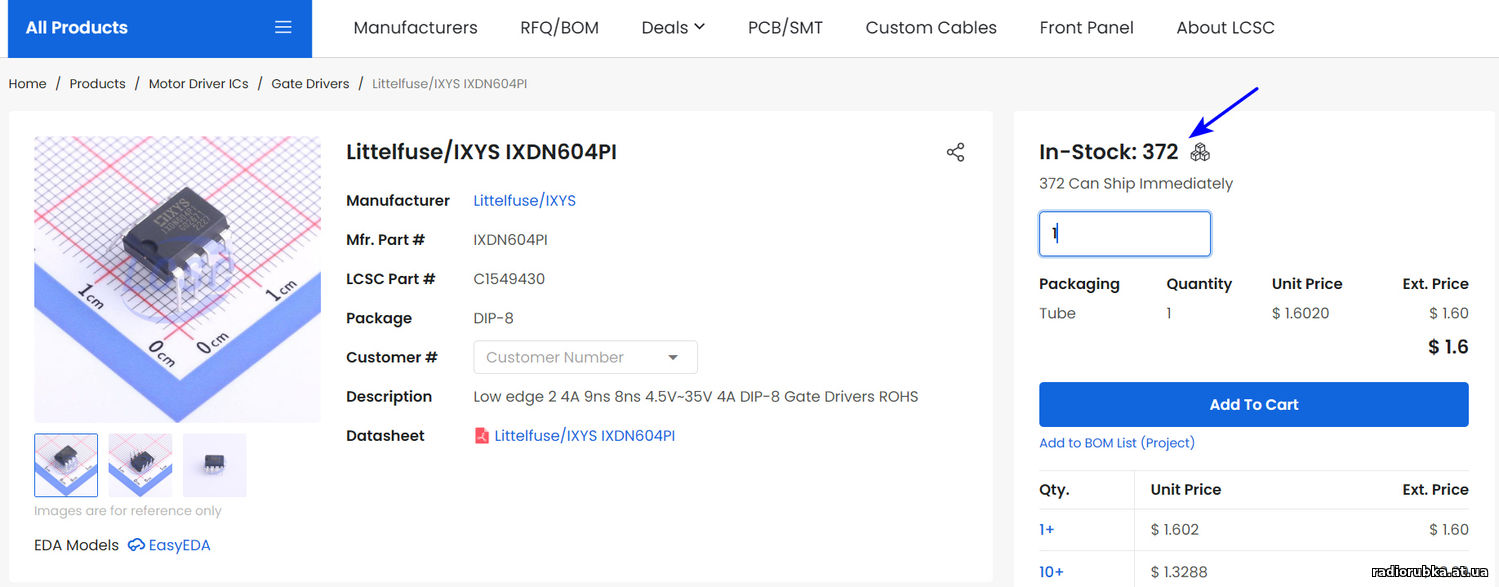The image size is (1499, 587).
Task: Open the Littelfuse/IXYS IXDN604PI datasheet link
Action: (x=584, y=436)
